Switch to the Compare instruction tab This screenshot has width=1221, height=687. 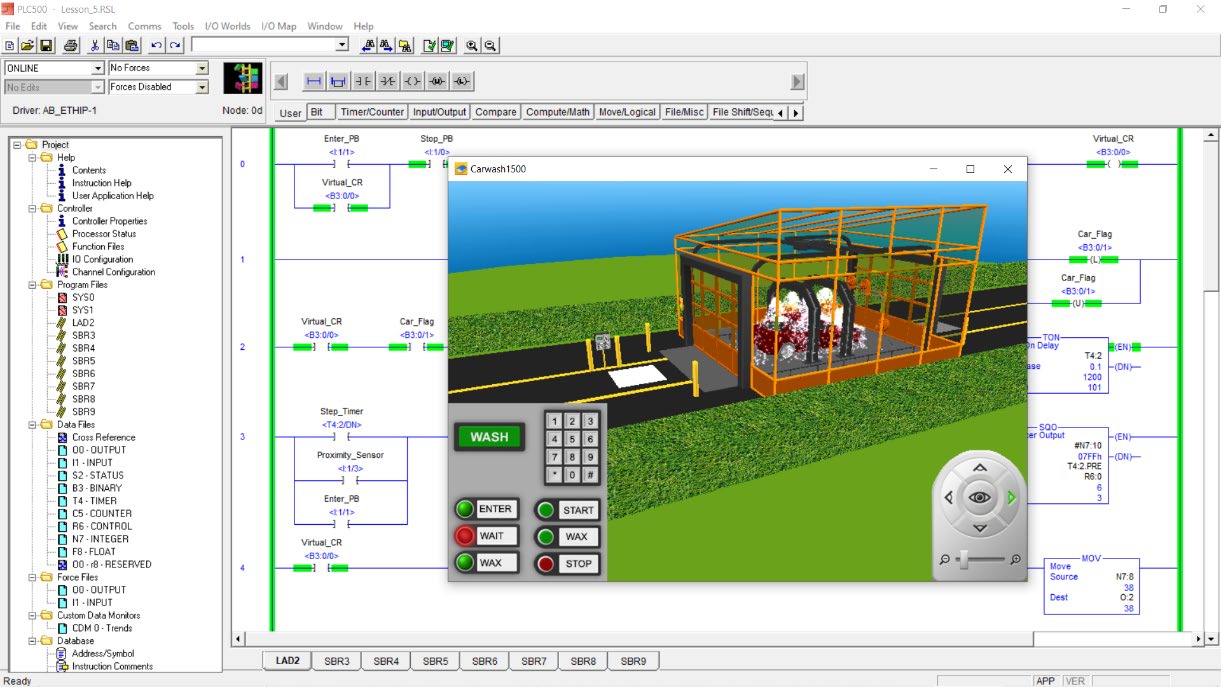[x=496, y=112]
